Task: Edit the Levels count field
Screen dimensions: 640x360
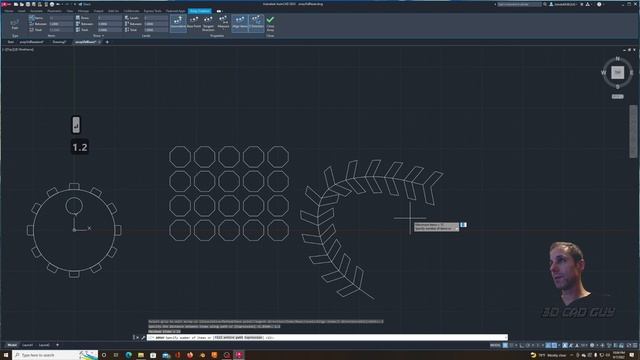Action: click(156, 18)
